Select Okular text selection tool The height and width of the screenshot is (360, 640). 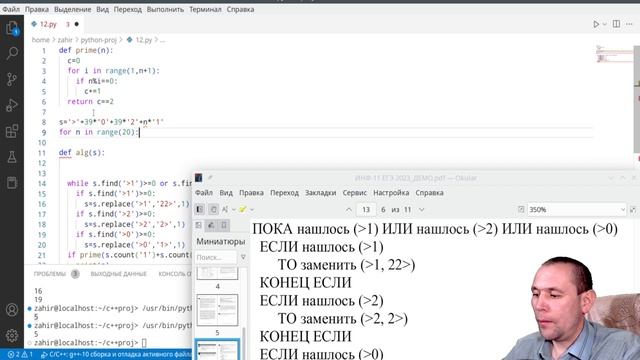[225, 209]
